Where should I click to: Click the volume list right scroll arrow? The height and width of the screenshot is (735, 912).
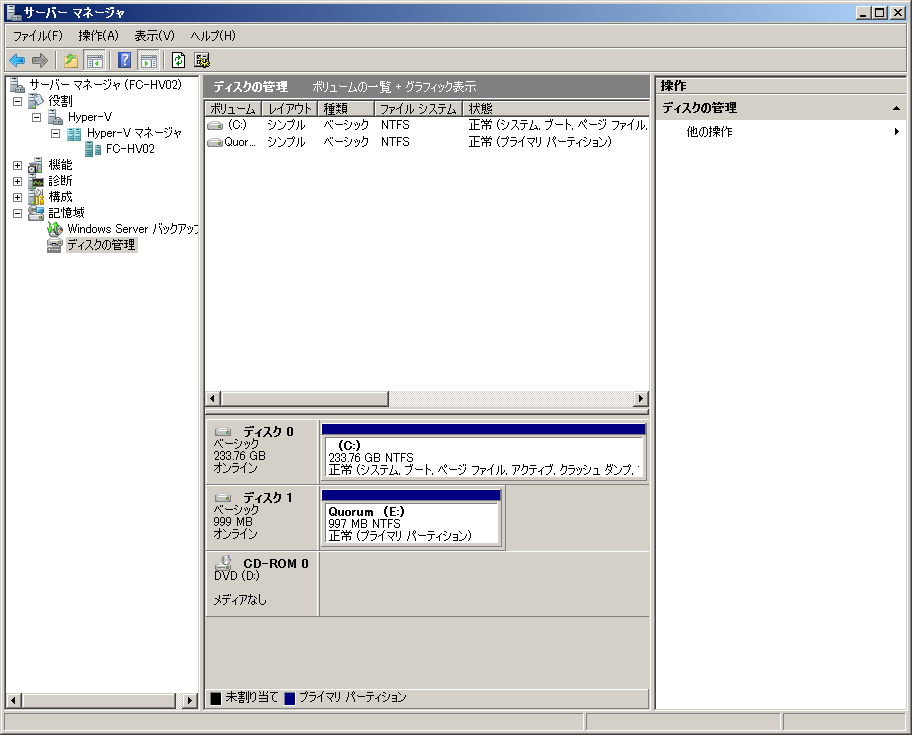tap(641, 399)
